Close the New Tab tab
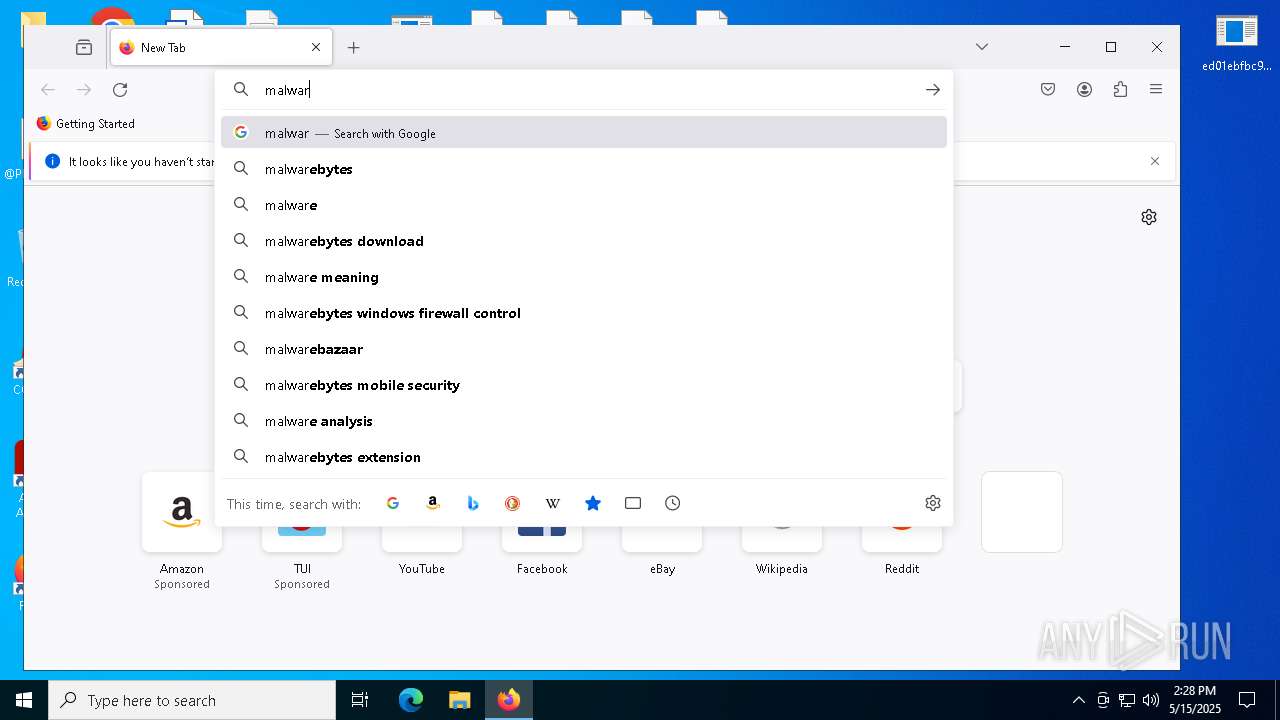The width and height of the screenshot is (1280, 720). tap(316, 47)
